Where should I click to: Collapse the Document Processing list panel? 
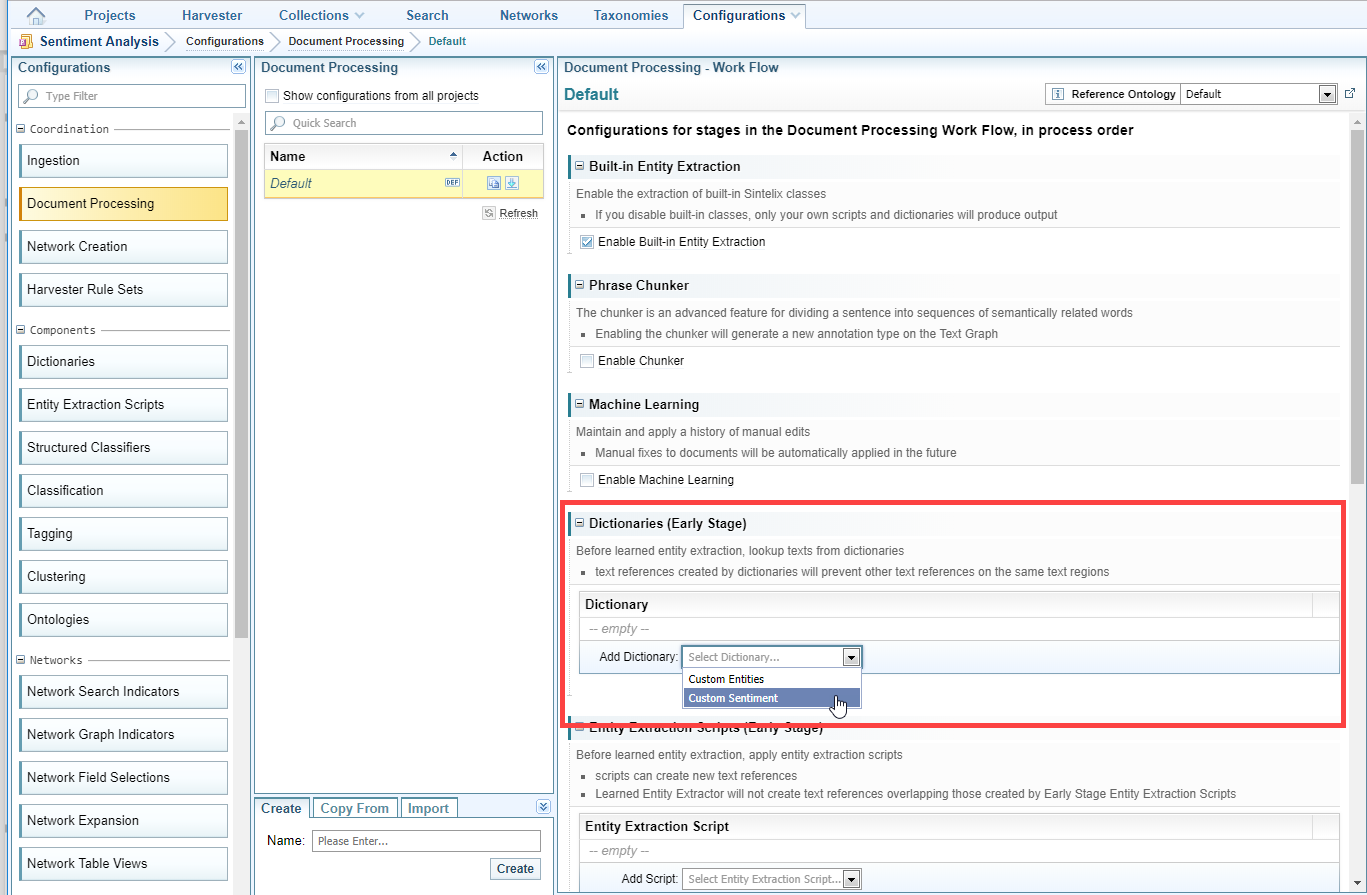click(x=541, y=67)
